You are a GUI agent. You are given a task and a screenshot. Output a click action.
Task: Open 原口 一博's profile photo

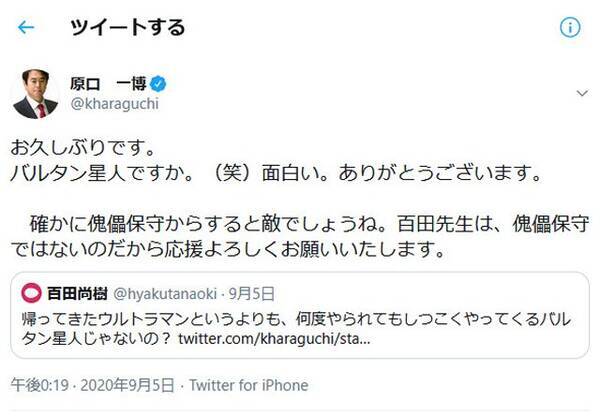click(35, 93)
